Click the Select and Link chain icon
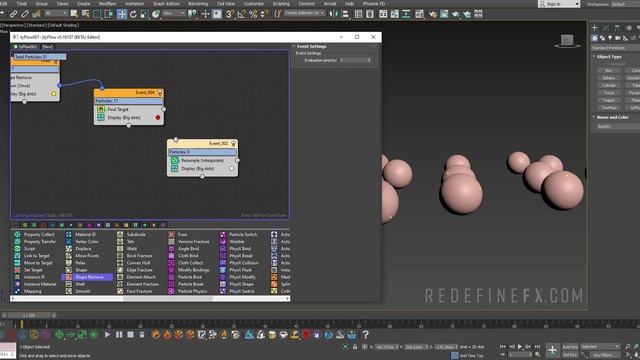The width and height of the screenshot is (640, 360). coord(13,14)
